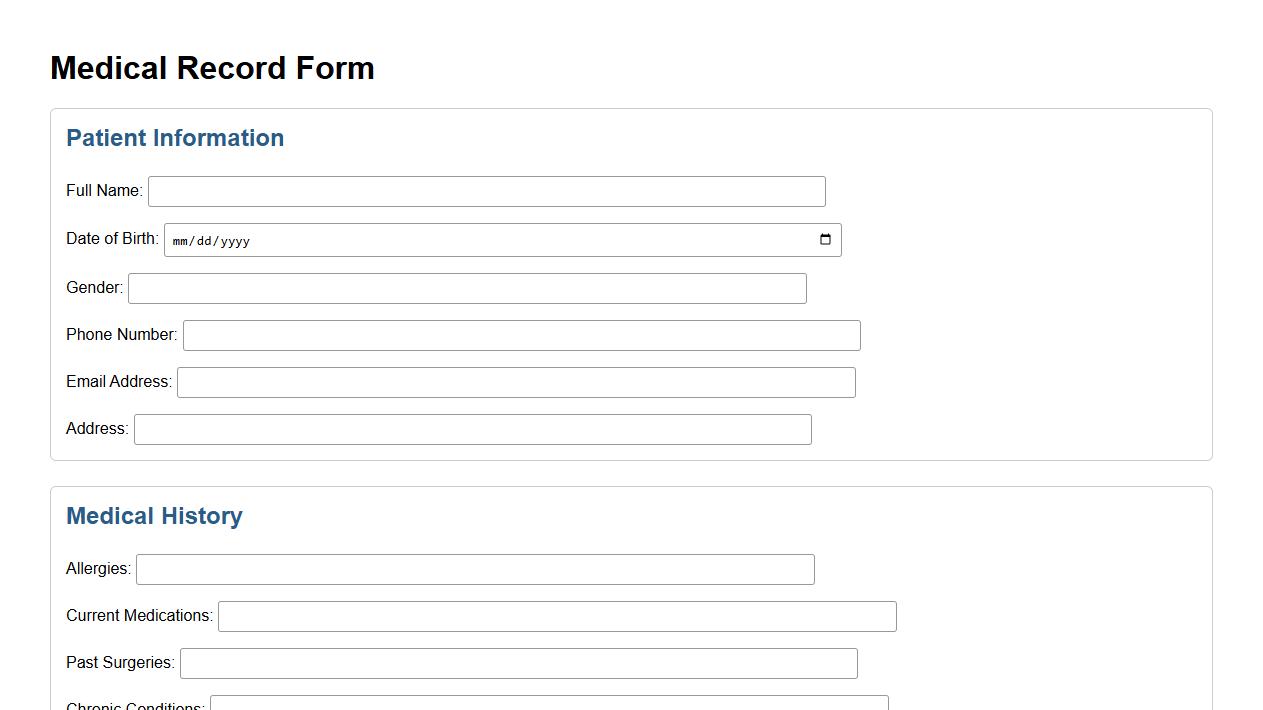Screen dimensions: 1263x710
Task: Open the date picker calendar icon
Action: (824, 239)
